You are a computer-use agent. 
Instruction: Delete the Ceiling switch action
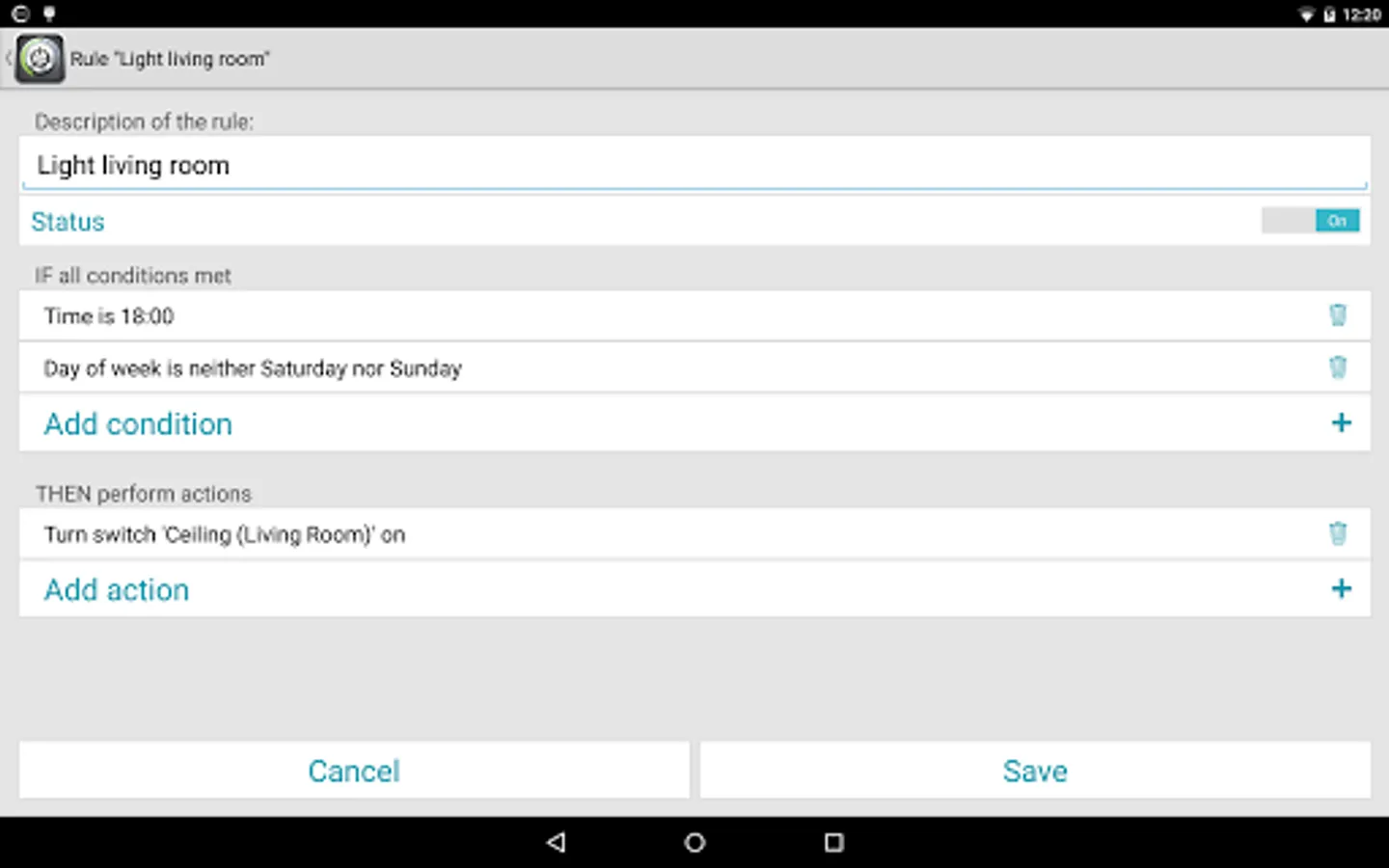click(x=1338, y=533)
